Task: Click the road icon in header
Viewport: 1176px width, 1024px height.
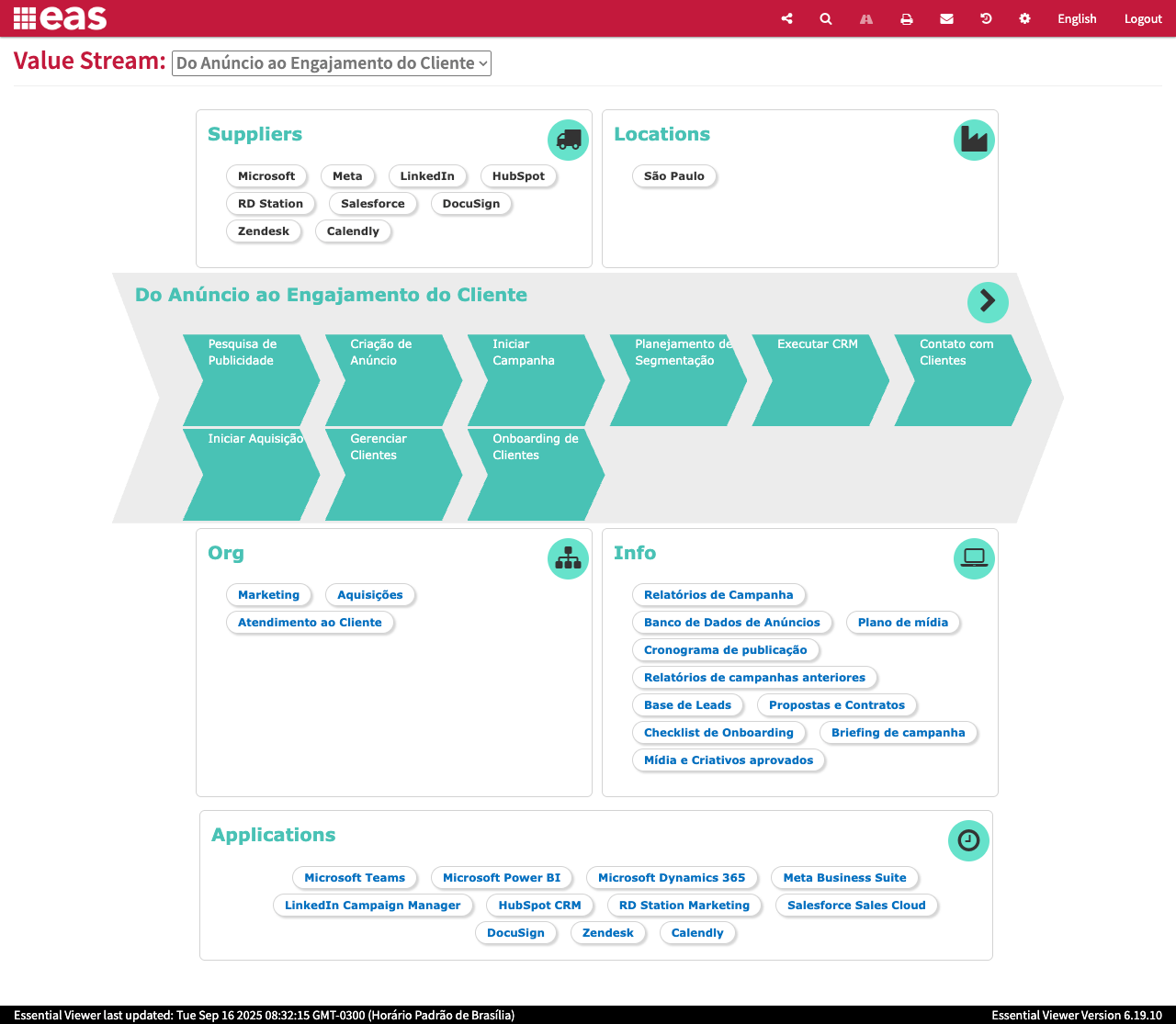Action: (x=865, y=18)
